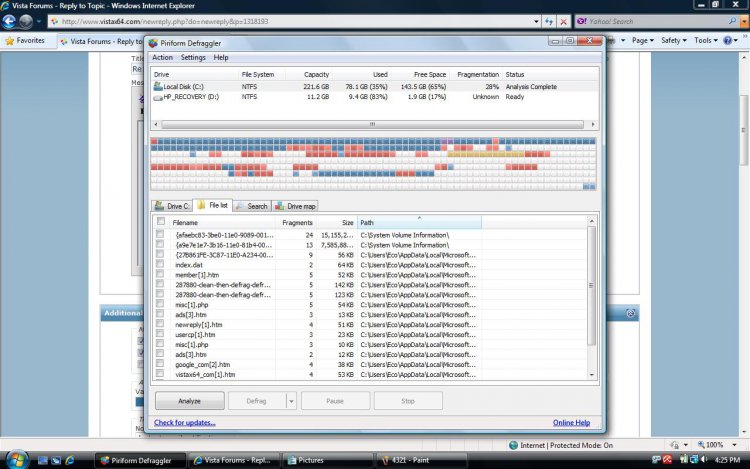Click Internet Explorer forward arrow button

click(x=26, y=22)
